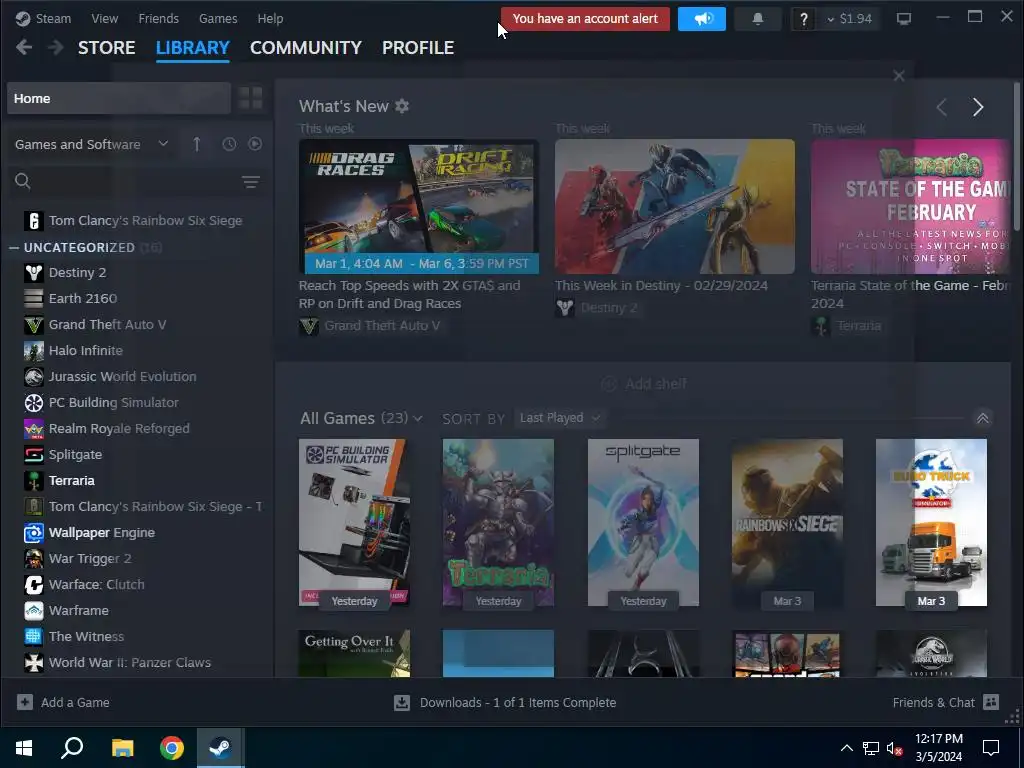This screenshot has height=768, width=1024.
Task: Click the sort ascending arrow icon
Action: click(x=197, y=144)
